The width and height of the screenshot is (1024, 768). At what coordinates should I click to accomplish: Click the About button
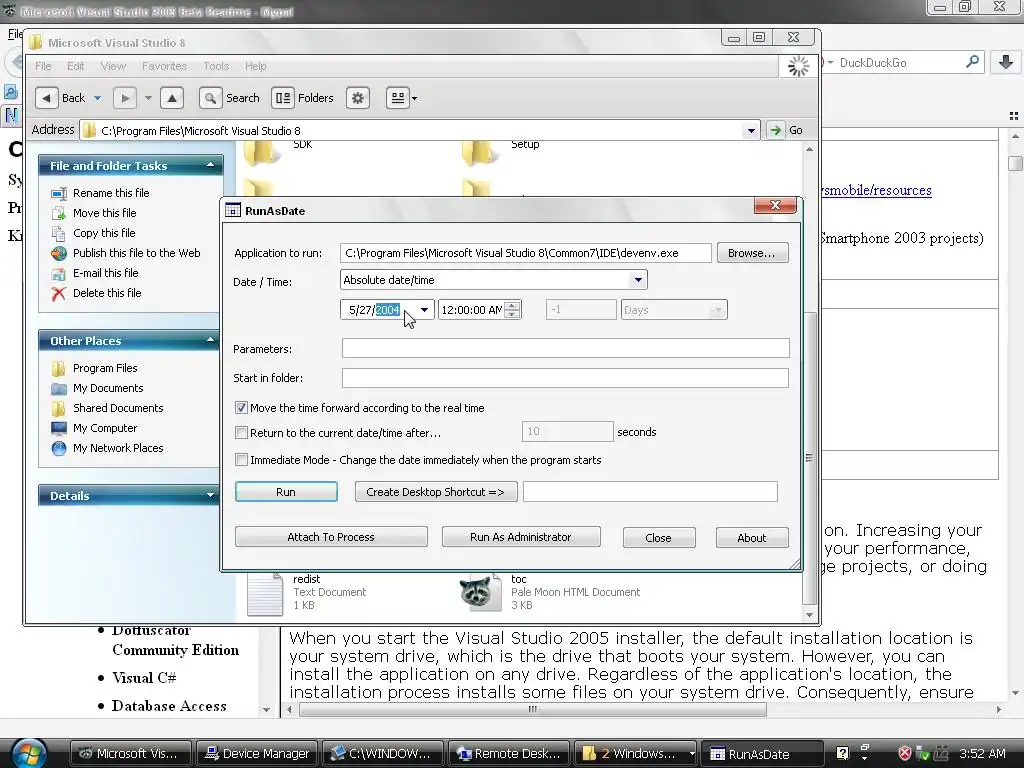(752, 537)
